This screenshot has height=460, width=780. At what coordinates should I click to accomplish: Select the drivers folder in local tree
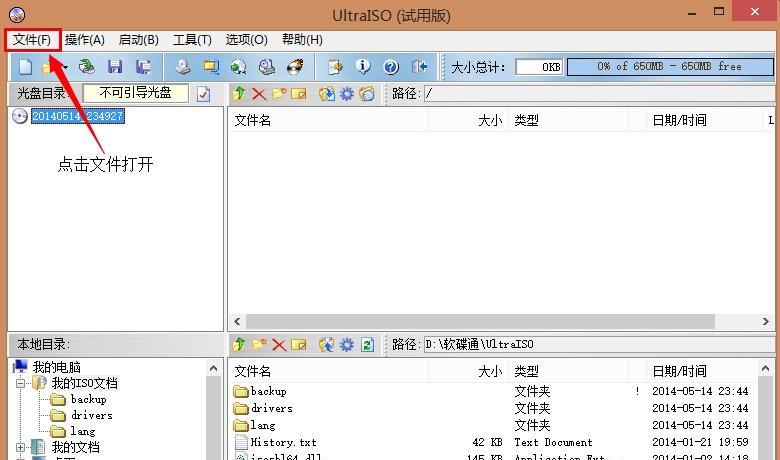click(x=92, y=415)
